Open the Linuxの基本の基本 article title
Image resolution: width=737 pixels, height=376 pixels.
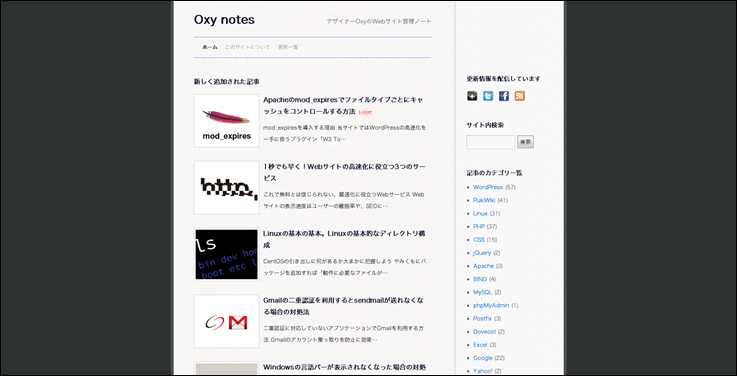pyautogui.click(x=345, y=239)
